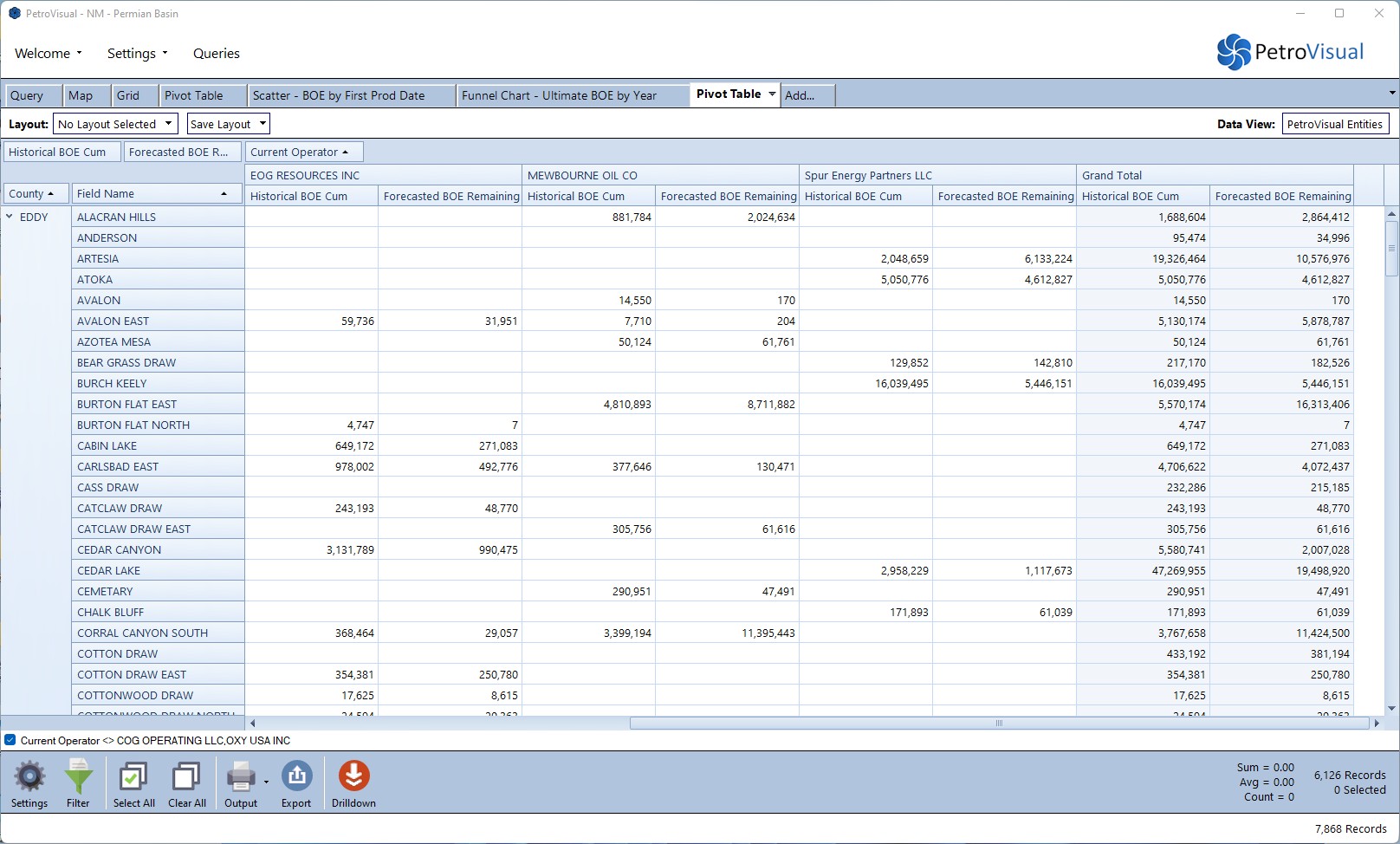Open the Save Layout dropdown
Screen dimensions: 1400x844
(228, 124)
